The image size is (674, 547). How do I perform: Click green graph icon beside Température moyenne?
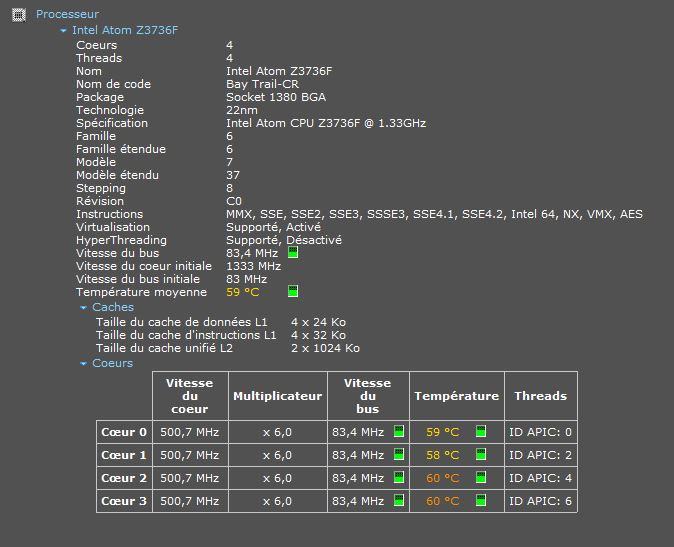pyautogui.click(x=293, y=291)
